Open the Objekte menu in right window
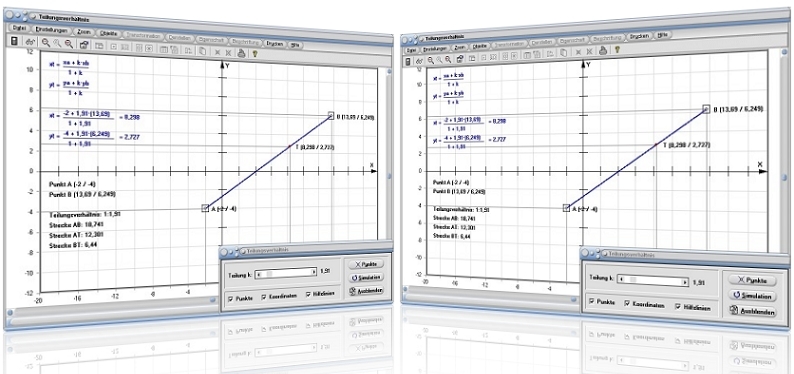This screenshot has height=374, width=794. coord(479,46)
